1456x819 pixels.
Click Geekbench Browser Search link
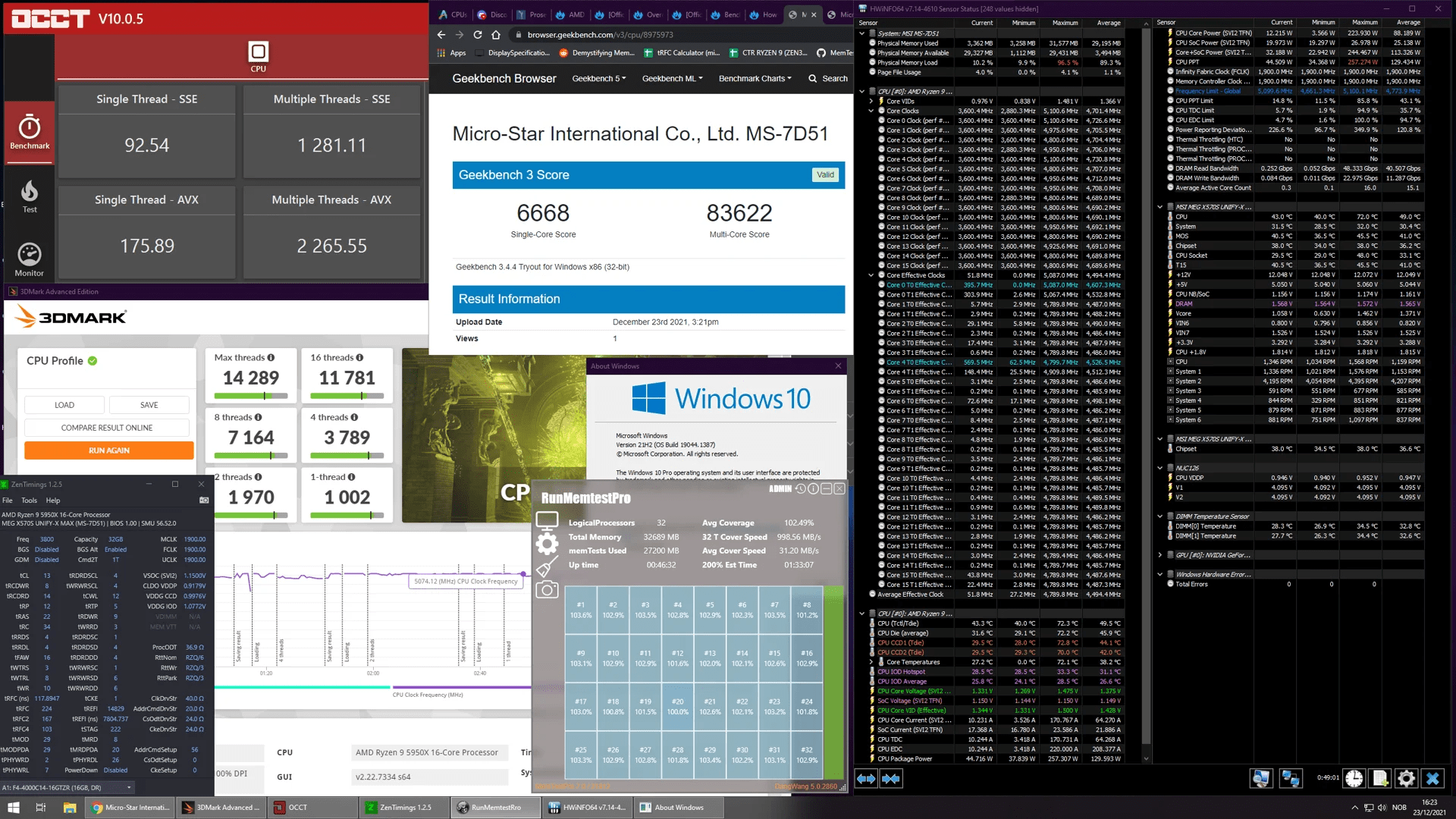[x=828, y=78]
